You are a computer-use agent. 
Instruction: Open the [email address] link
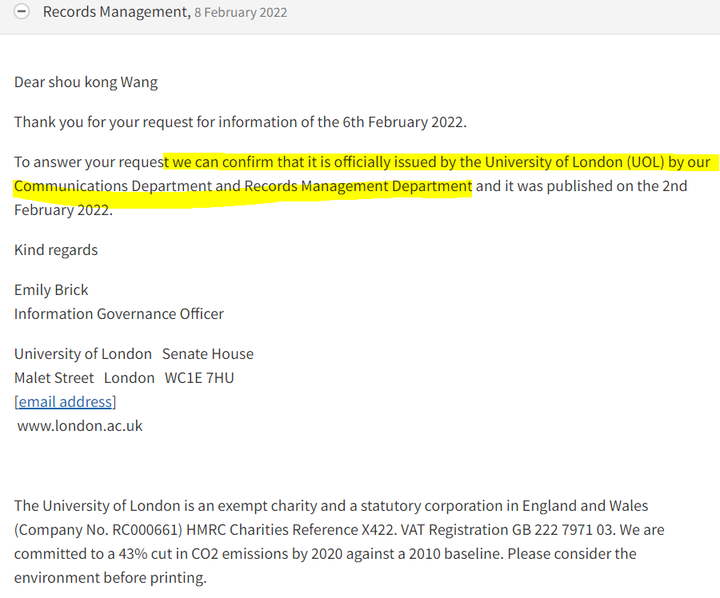coord(65,402)
